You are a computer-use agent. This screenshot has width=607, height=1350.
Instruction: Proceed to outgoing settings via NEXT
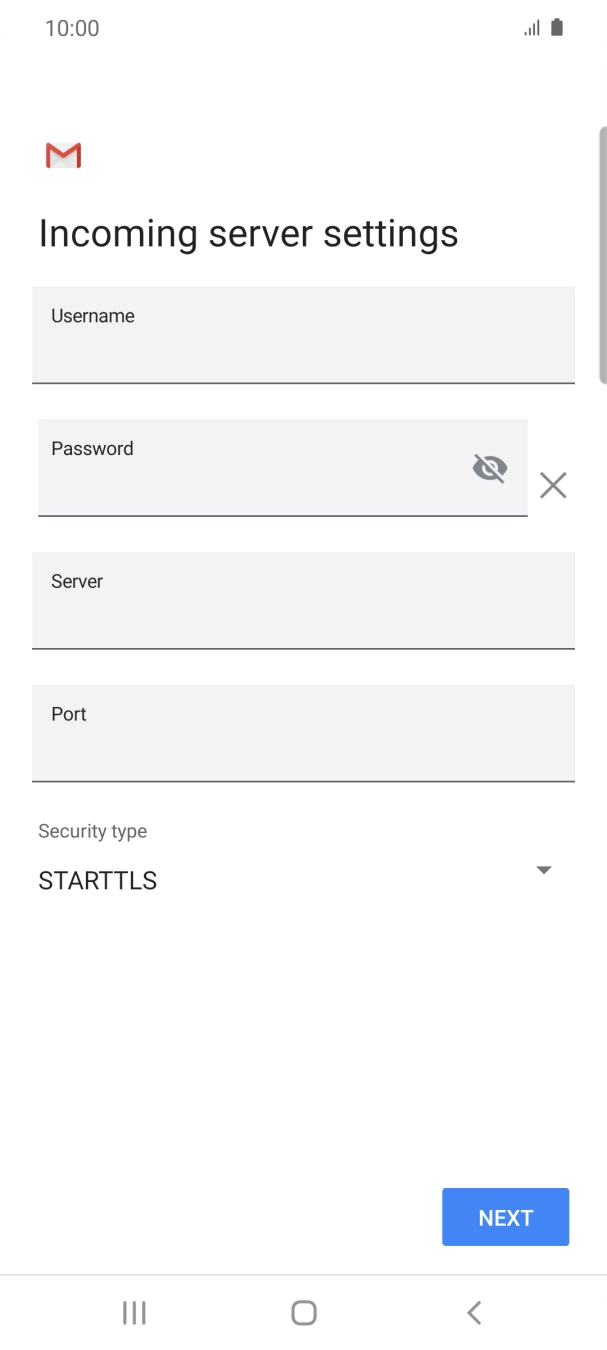[x=505, y=1217]
